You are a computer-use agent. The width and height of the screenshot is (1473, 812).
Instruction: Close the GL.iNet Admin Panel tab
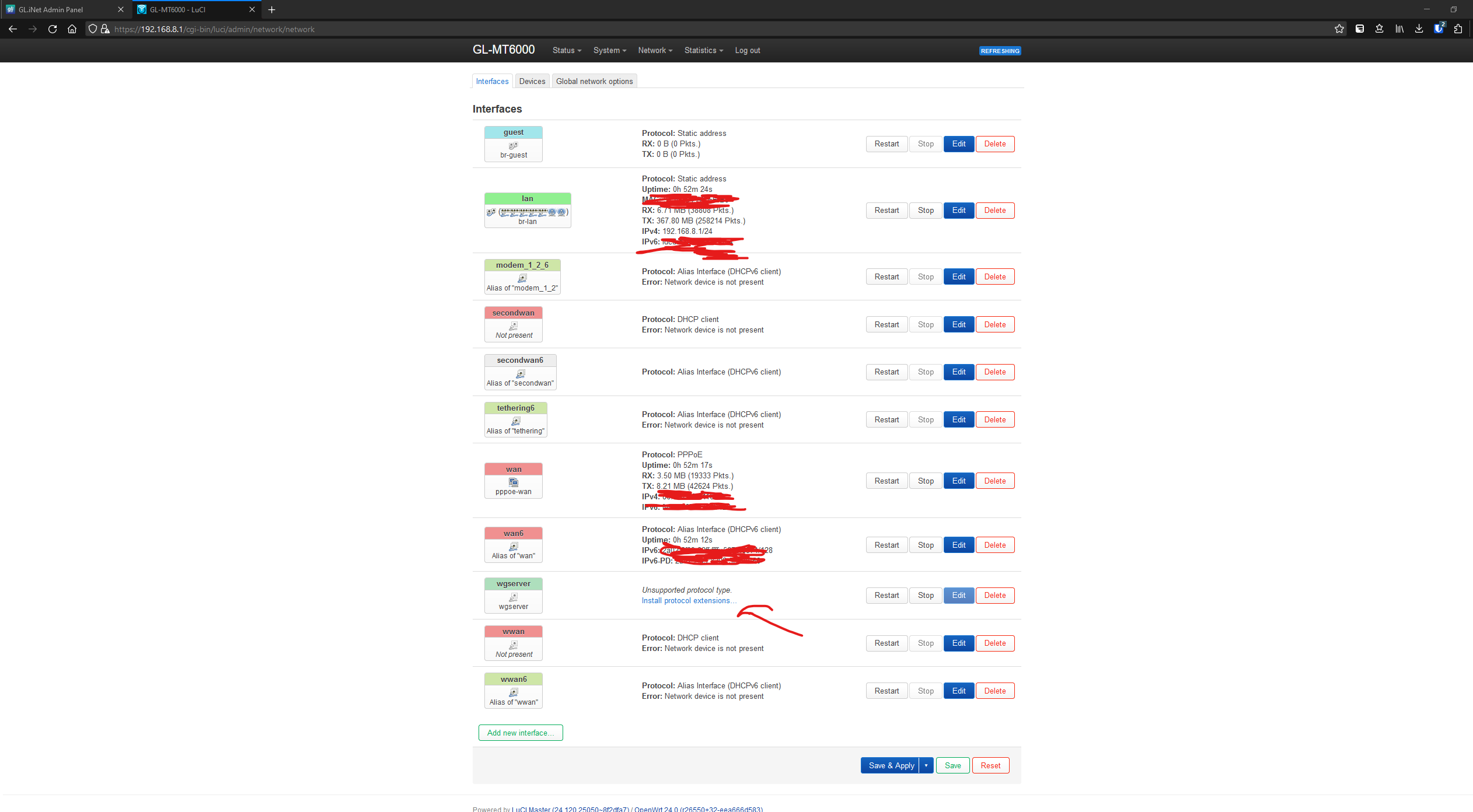tap(121, 9)
